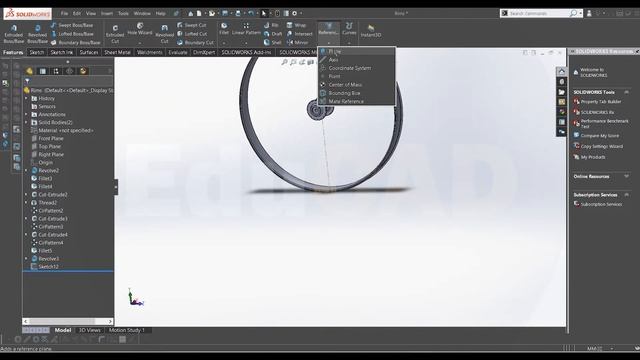This screenshot has height=360, width=640.
Task: Select the Draft tool
Action: pos(273,34)
